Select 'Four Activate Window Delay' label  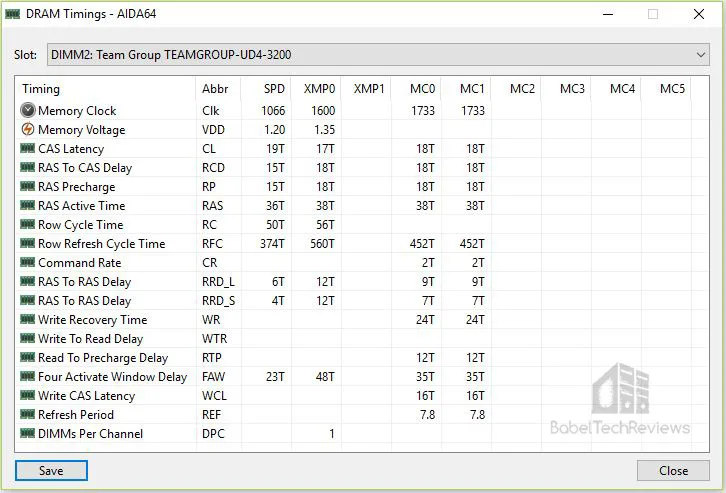(x=113, y=376)
